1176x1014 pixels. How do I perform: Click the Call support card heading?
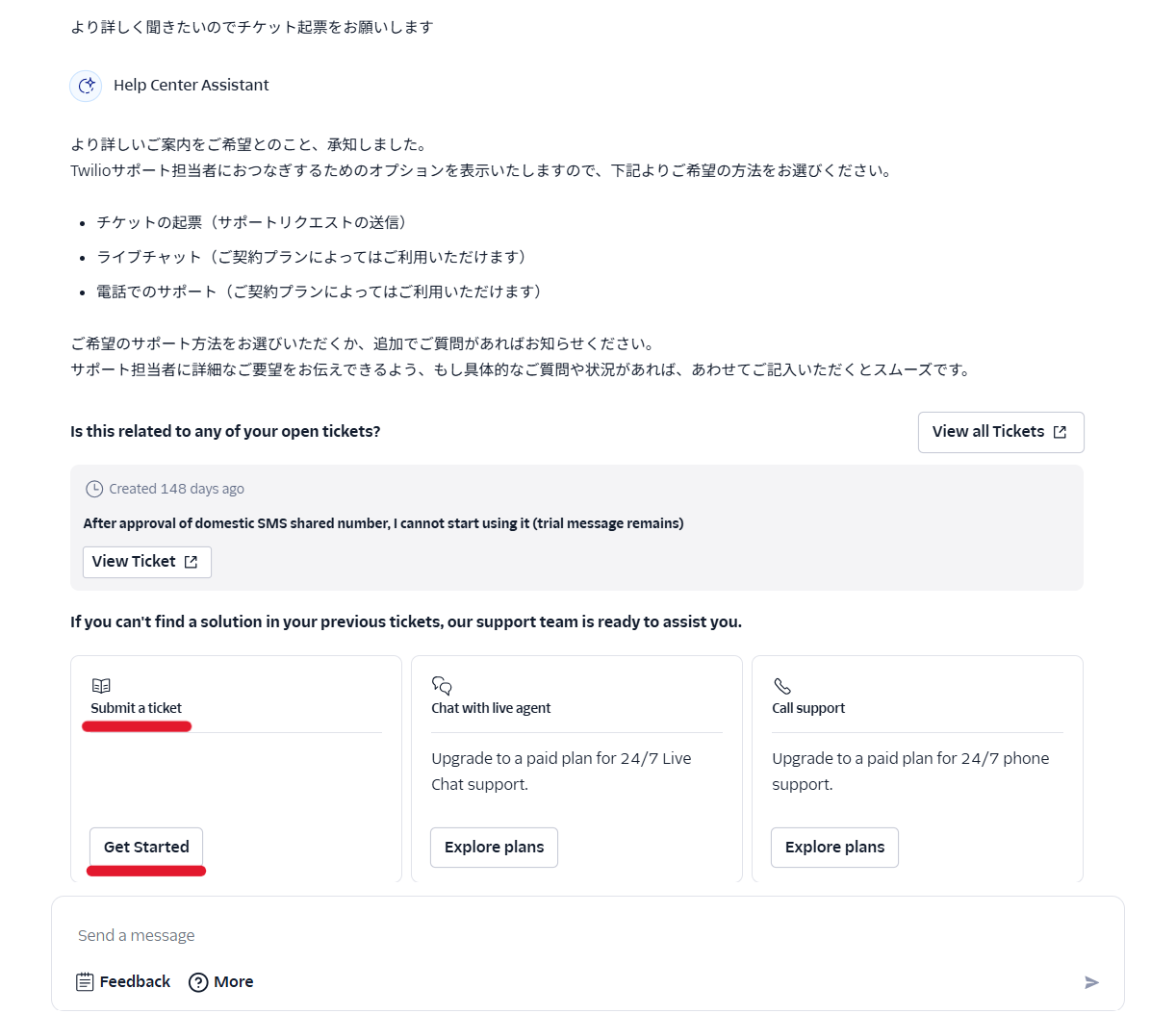(808, 708)
